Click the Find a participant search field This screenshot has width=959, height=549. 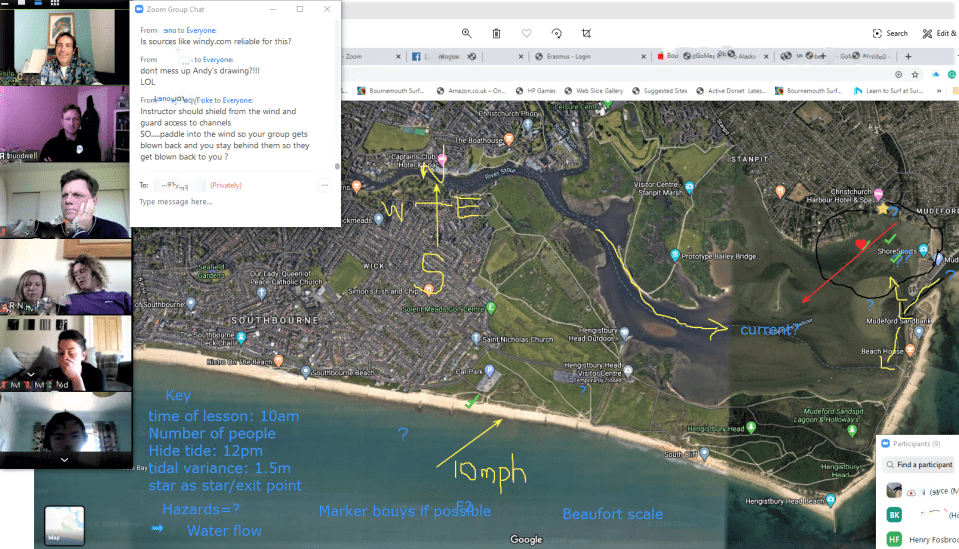922,465
